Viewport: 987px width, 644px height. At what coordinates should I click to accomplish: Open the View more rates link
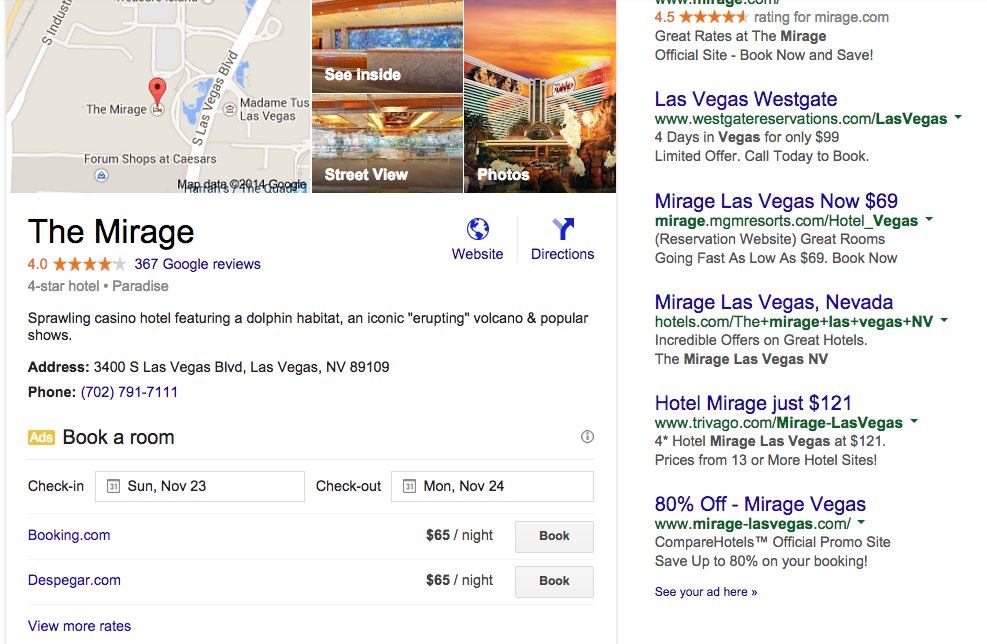pos(80,626)
